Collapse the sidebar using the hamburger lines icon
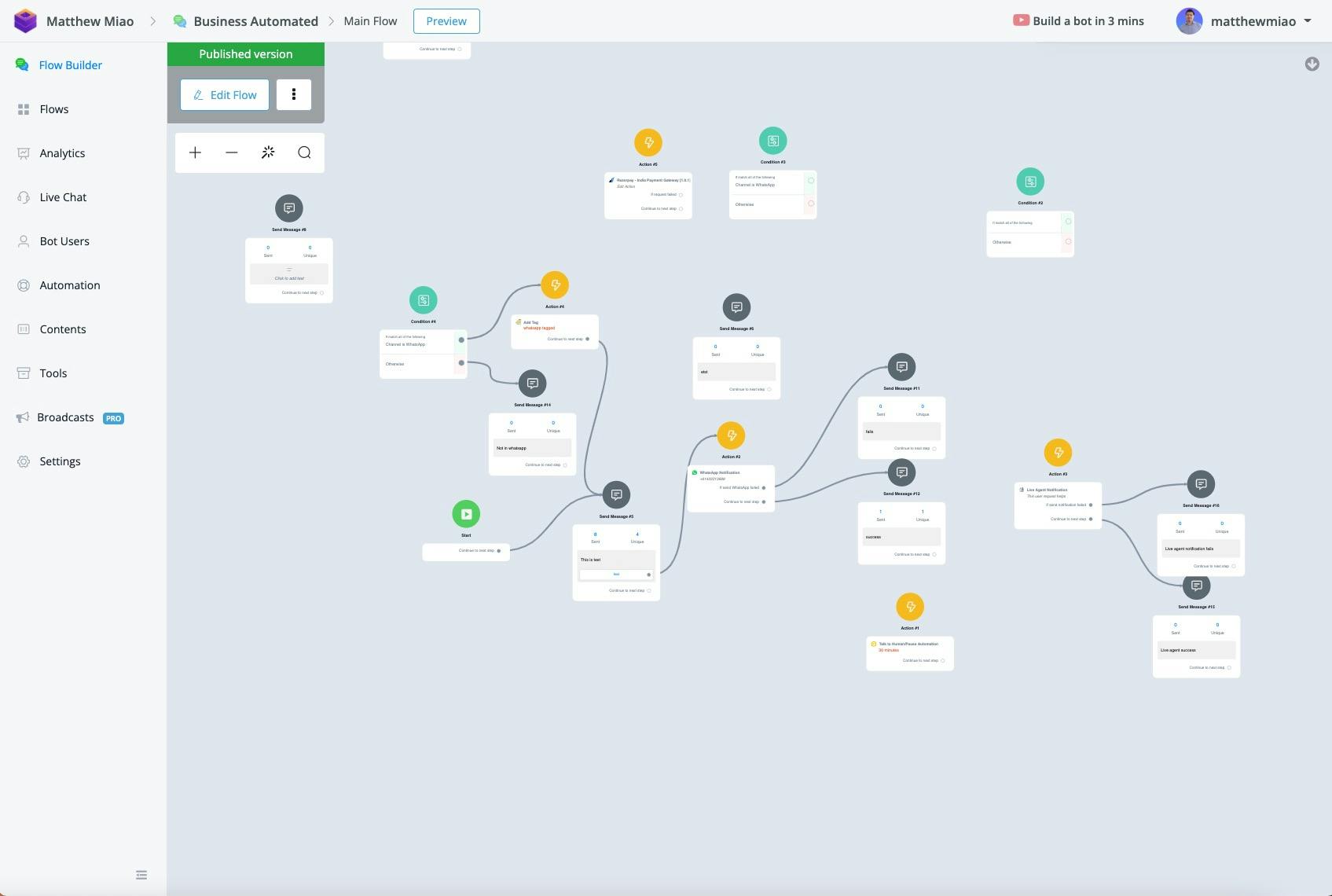 pyautogui.click(x=141, y=875)
